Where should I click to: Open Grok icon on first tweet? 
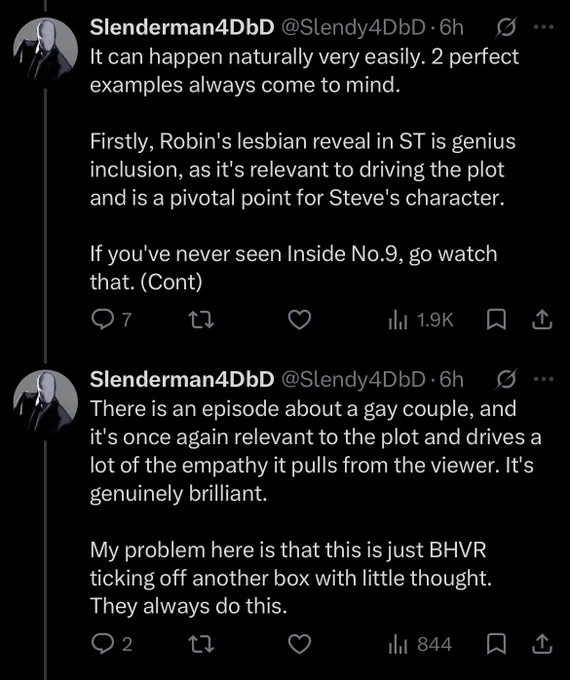[x=507, y=28]
